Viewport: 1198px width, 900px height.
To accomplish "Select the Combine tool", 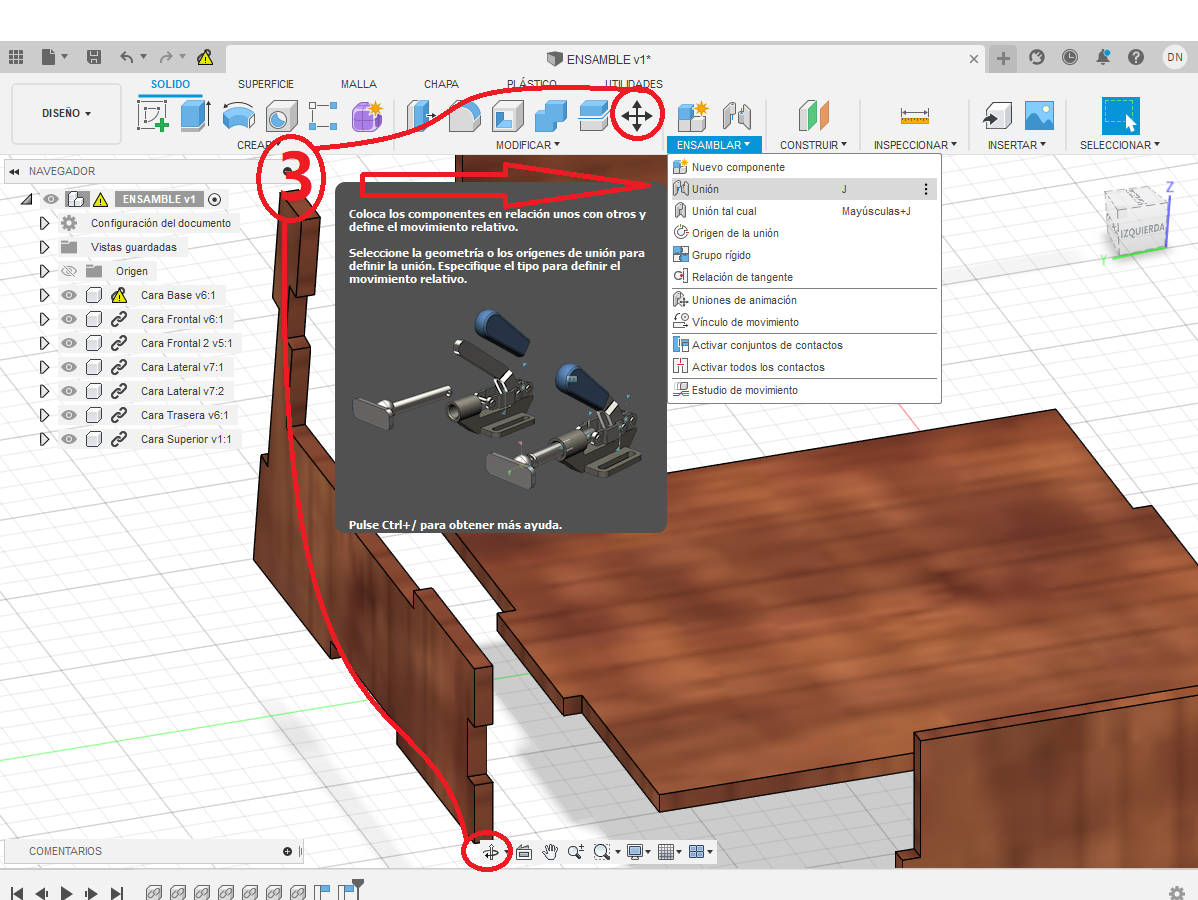I will point(551,116).
